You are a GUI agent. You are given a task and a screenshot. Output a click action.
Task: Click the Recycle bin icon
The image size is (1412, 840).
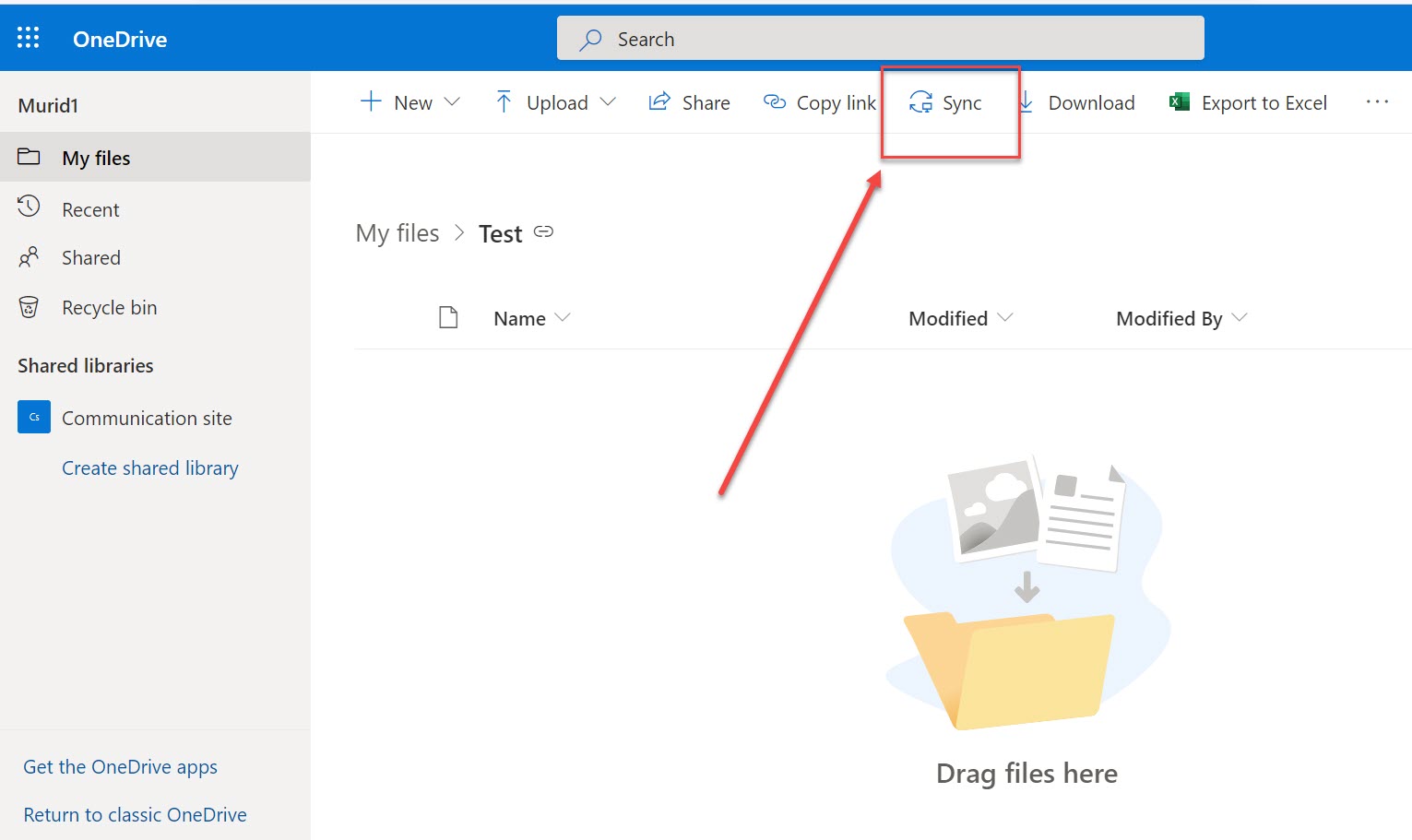(29, 306)
